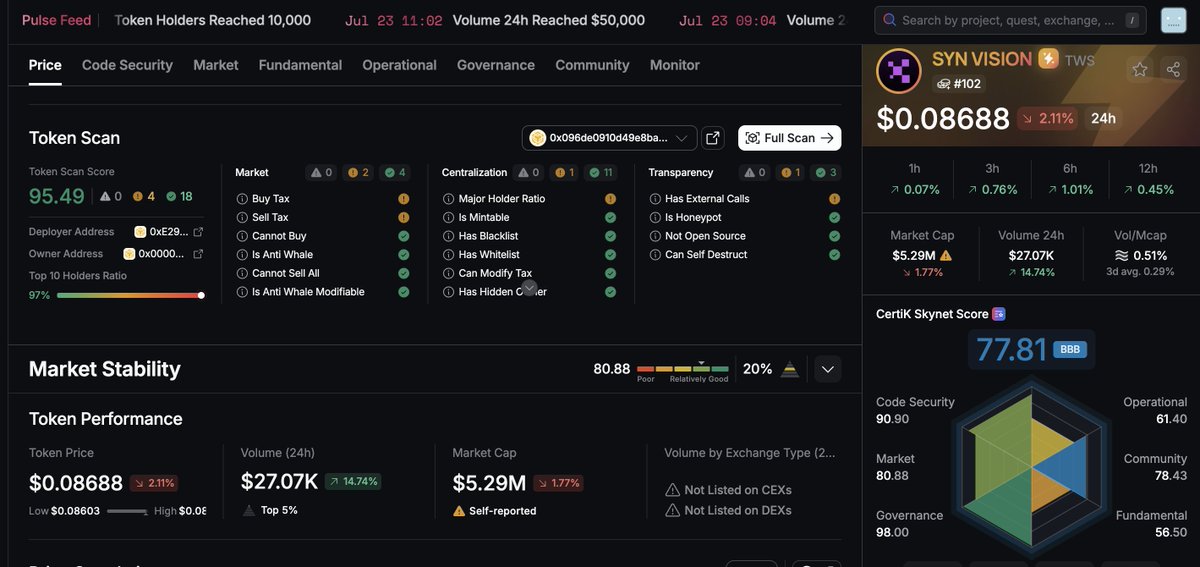1200x567 pixels.
Task: Switch to the Market tab
Action: click(x=216, y=65)
